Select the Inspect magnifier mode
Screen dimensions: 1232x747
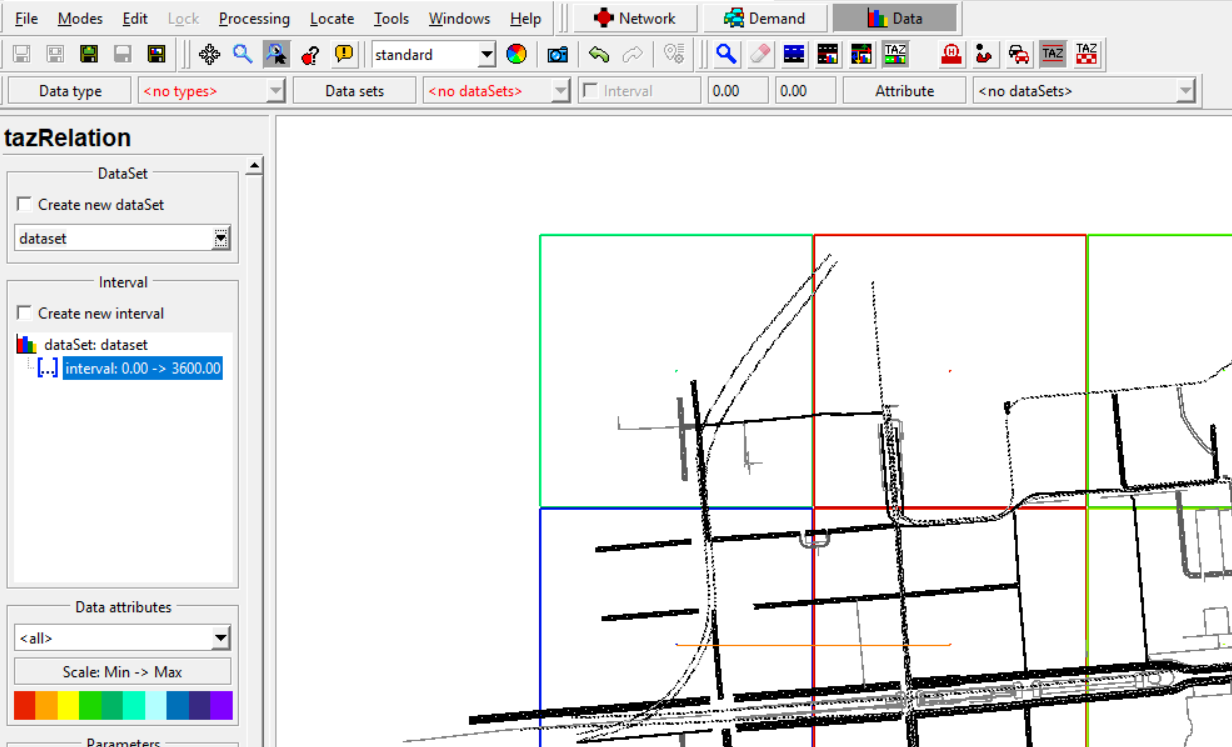coord(727,53)
